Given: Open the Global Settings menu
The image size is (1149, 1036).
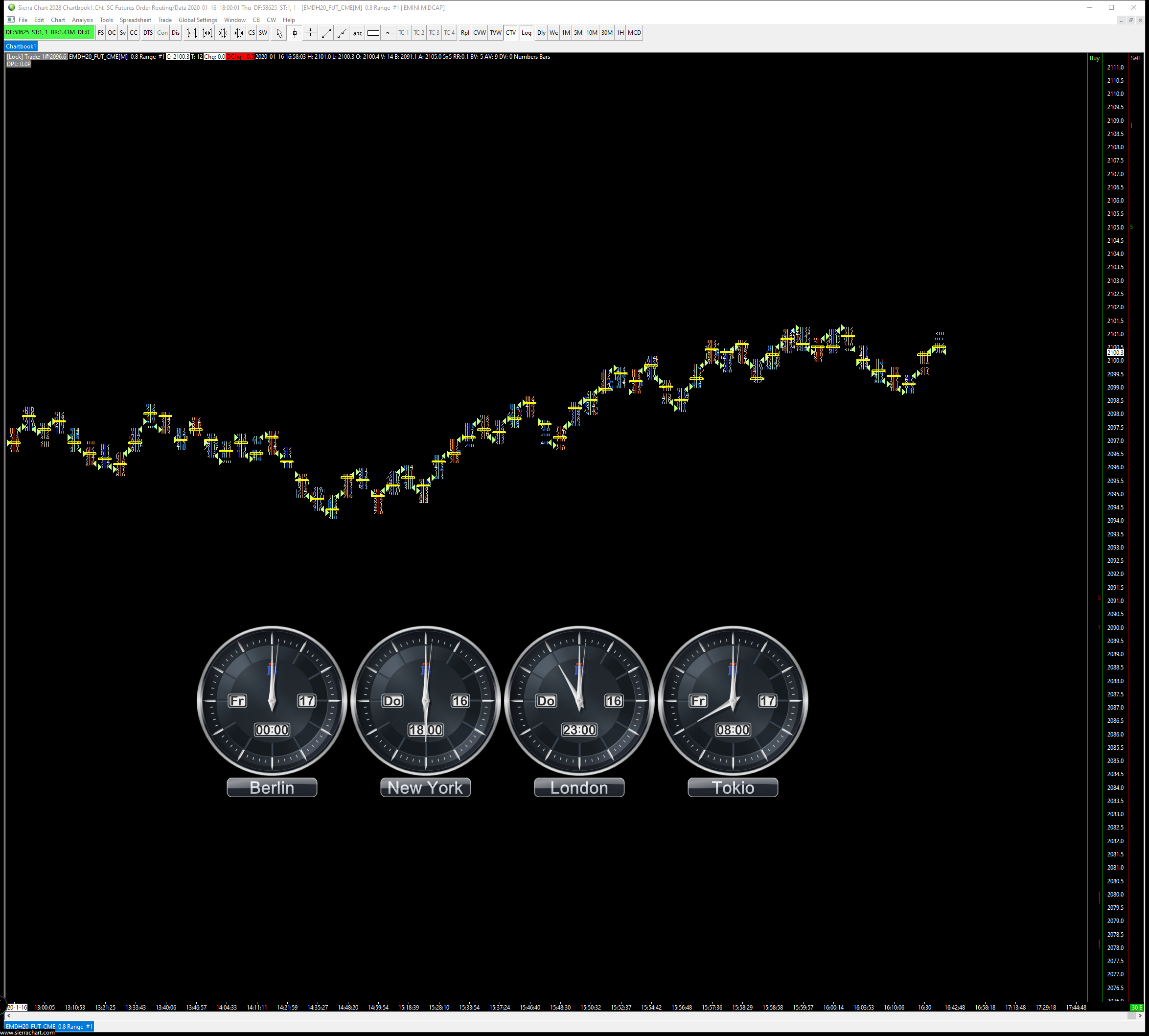Looking at the screenshot, I should point(198,20).
